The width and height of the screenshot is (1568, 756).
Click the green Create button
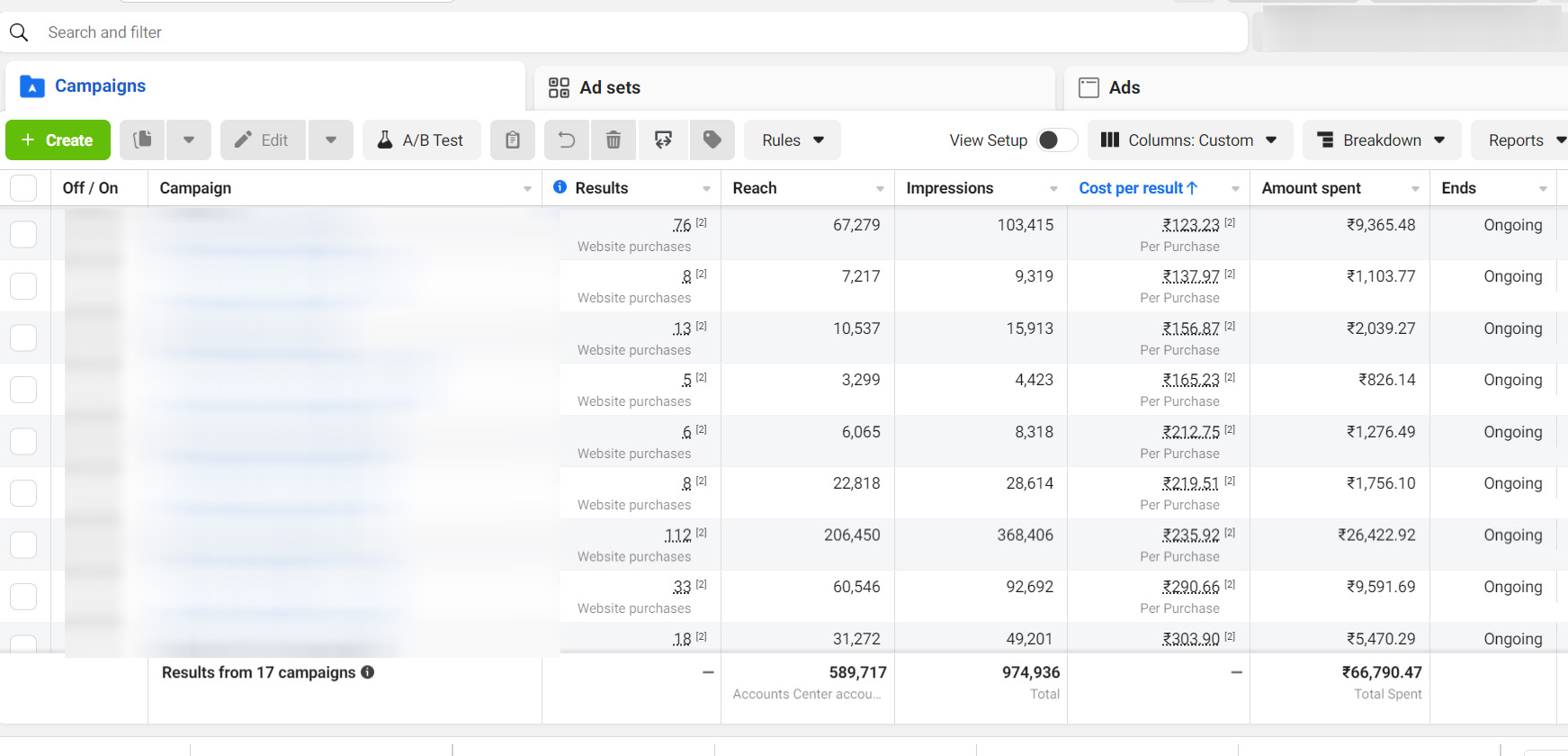click(x=58, y=139)
